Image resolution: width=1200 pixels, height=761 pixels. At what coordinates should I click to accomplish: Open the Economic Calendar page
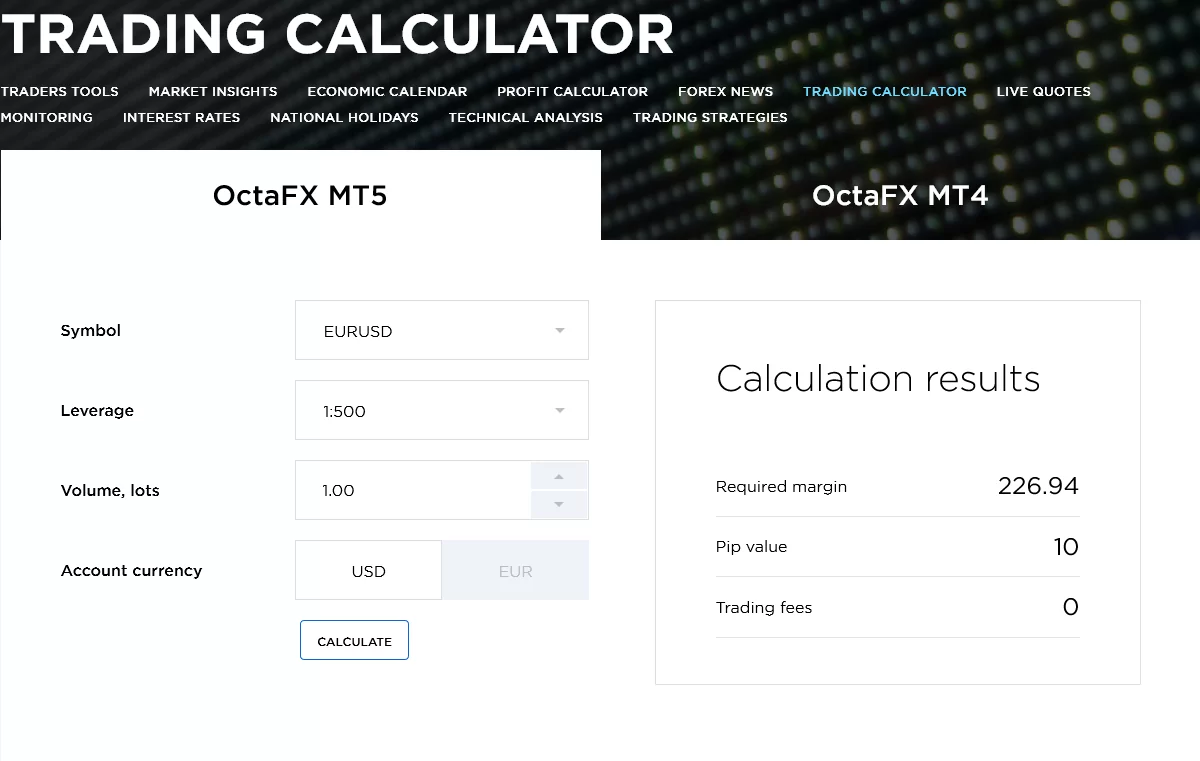click(387, 91)
